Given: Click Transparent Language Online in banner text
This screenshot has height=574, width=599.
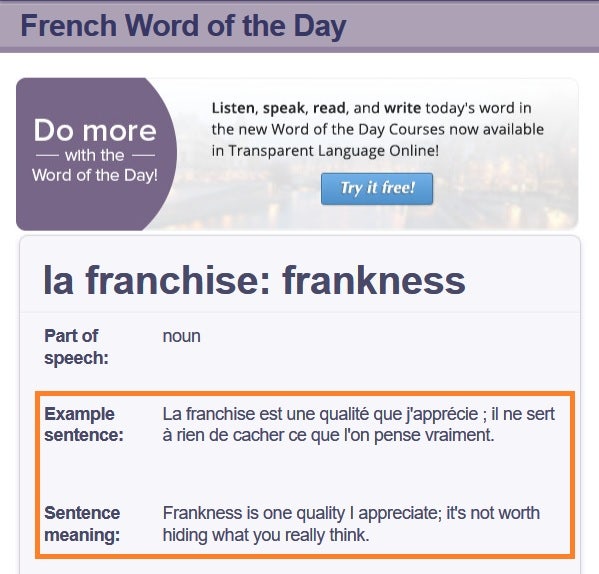Looking at the screenshot, I should coord(333,151).
